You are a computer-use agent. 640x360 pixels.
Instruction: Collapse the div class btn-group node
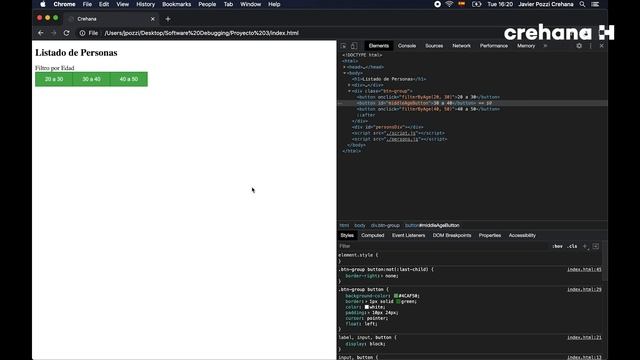tap(349, 91)
